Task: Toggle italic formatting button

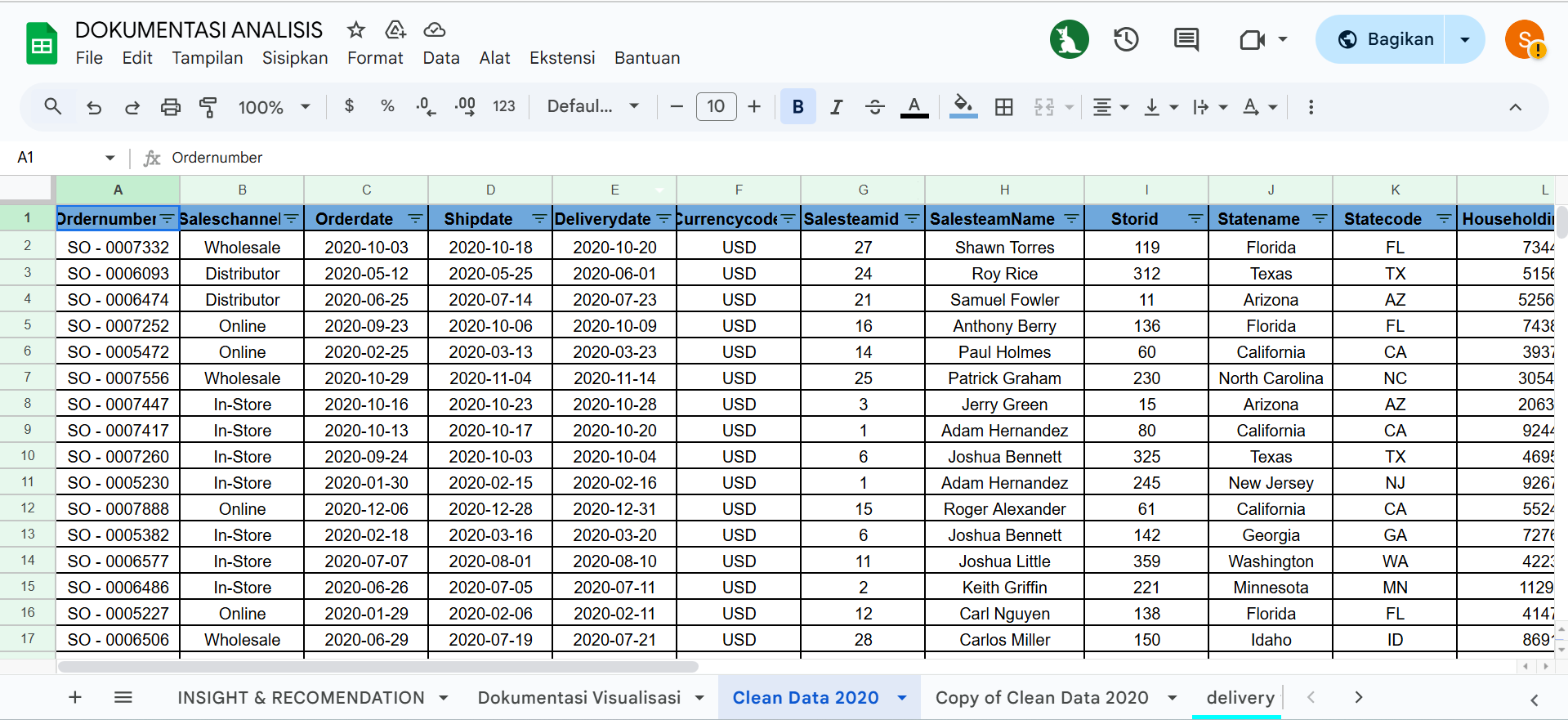Action: tap(836, 107)
